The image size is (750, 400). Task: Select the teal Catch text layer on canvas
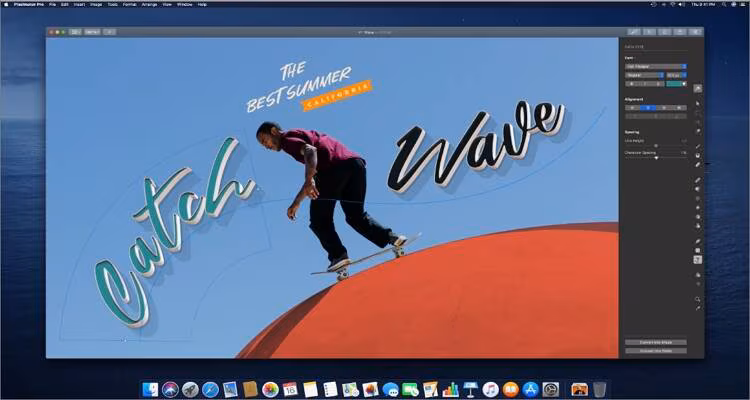(175, 232)
